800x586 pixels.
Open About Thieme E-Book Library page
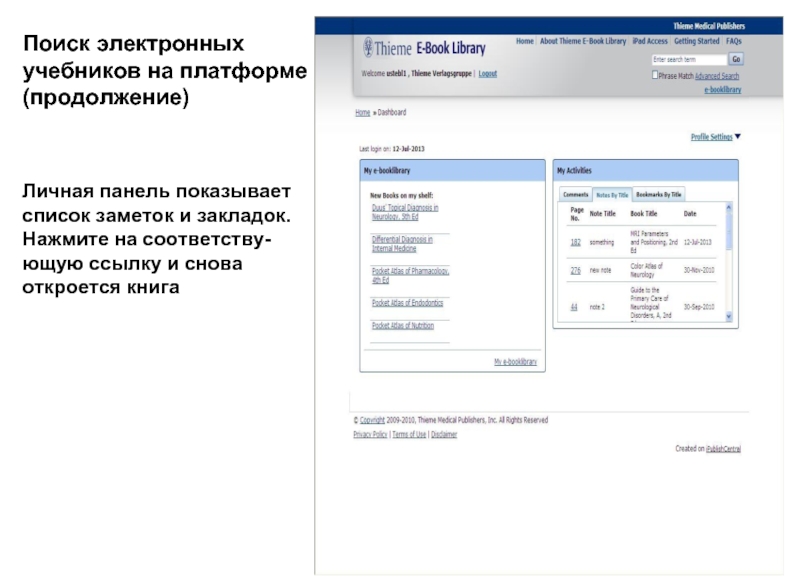click(583, 41)
